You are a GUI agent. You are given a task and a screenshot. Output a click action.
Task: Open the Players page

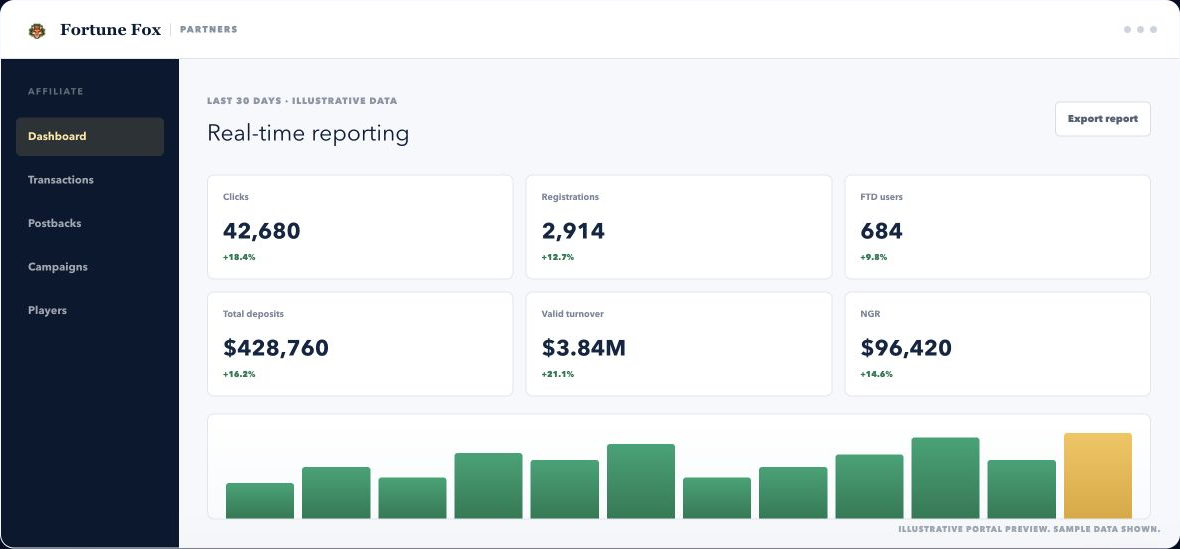point(47,310)
